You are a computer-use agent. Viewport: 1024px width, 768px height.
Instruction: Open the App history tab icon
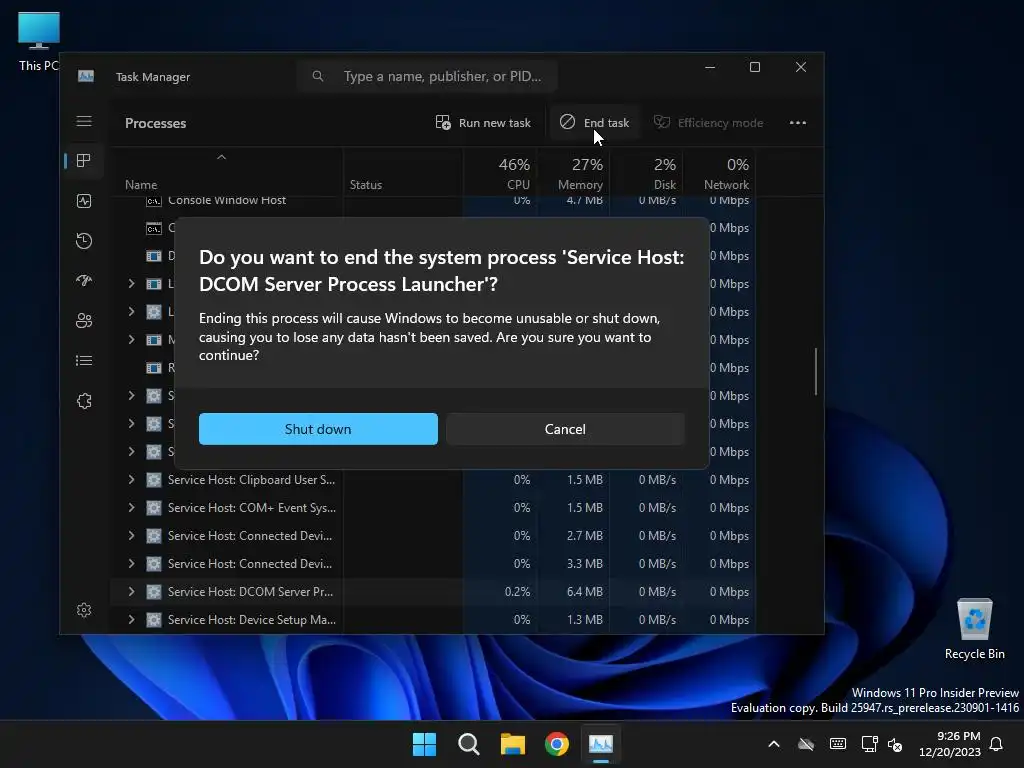pyautogui.click(x=84, y=241)
